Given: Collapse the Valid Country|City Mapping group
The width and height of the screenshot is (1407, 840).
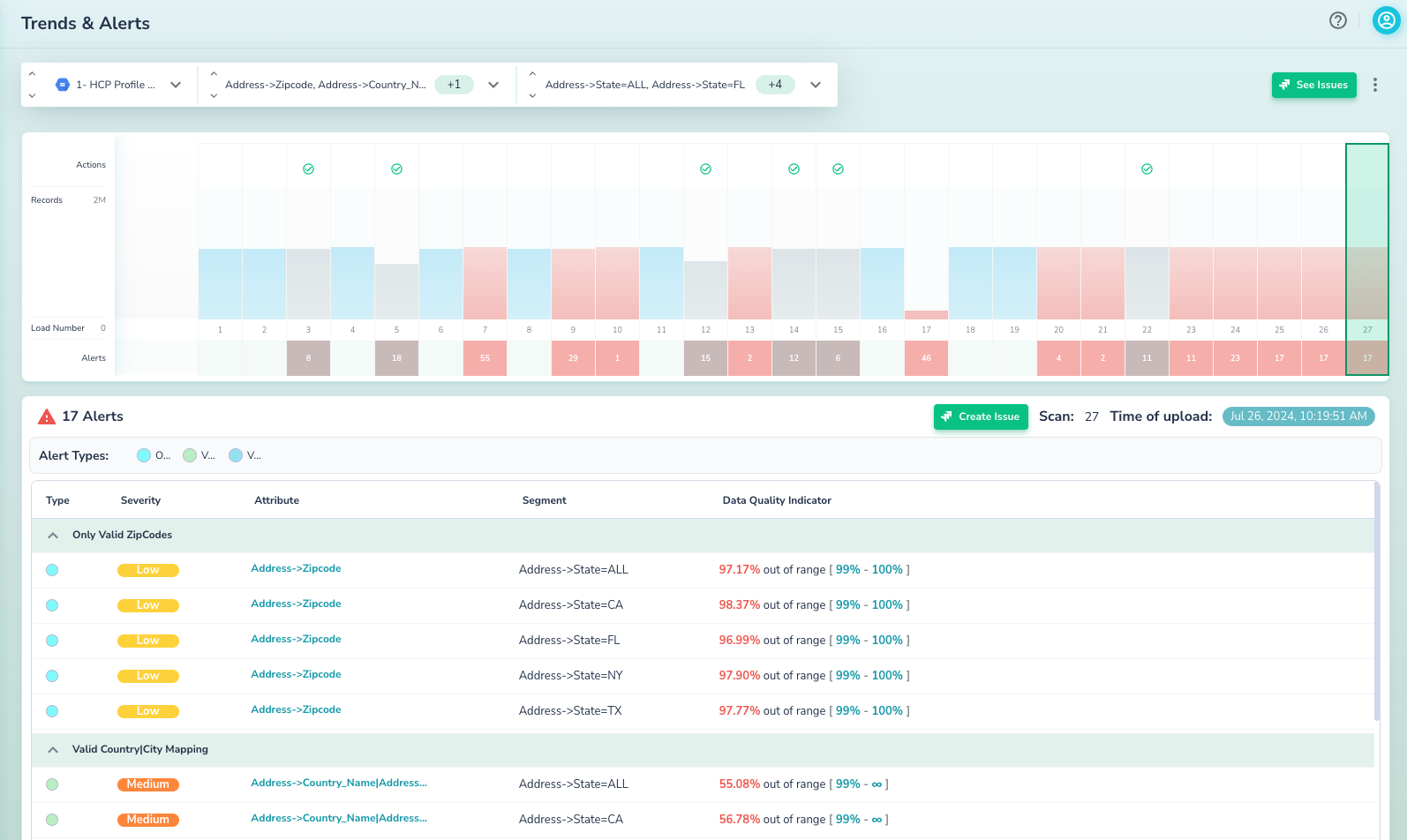Looking at the screenshot, I should 53,749.
